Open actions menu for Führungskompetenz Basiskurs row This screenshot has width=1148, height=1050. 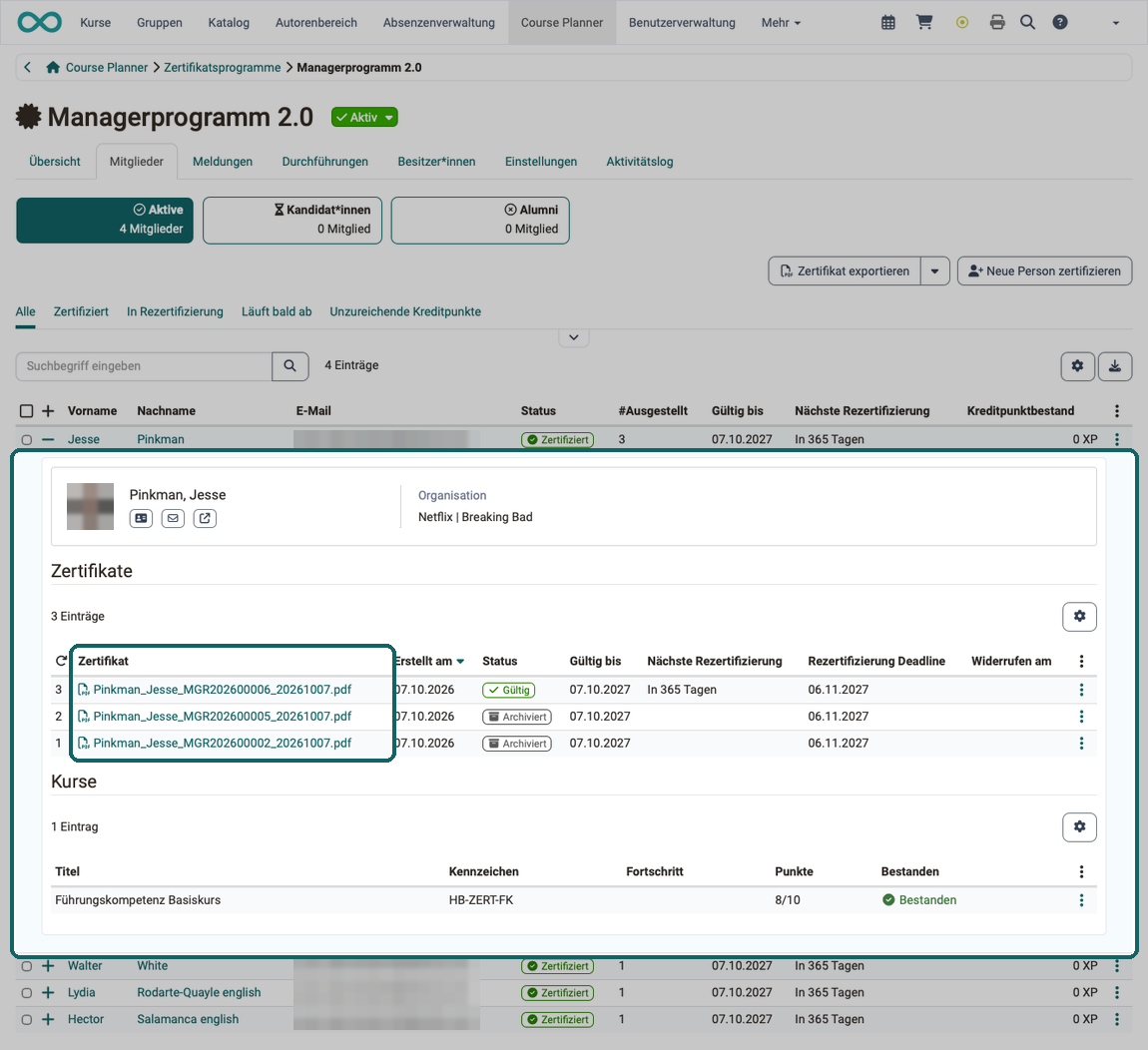pos(1081,900)
